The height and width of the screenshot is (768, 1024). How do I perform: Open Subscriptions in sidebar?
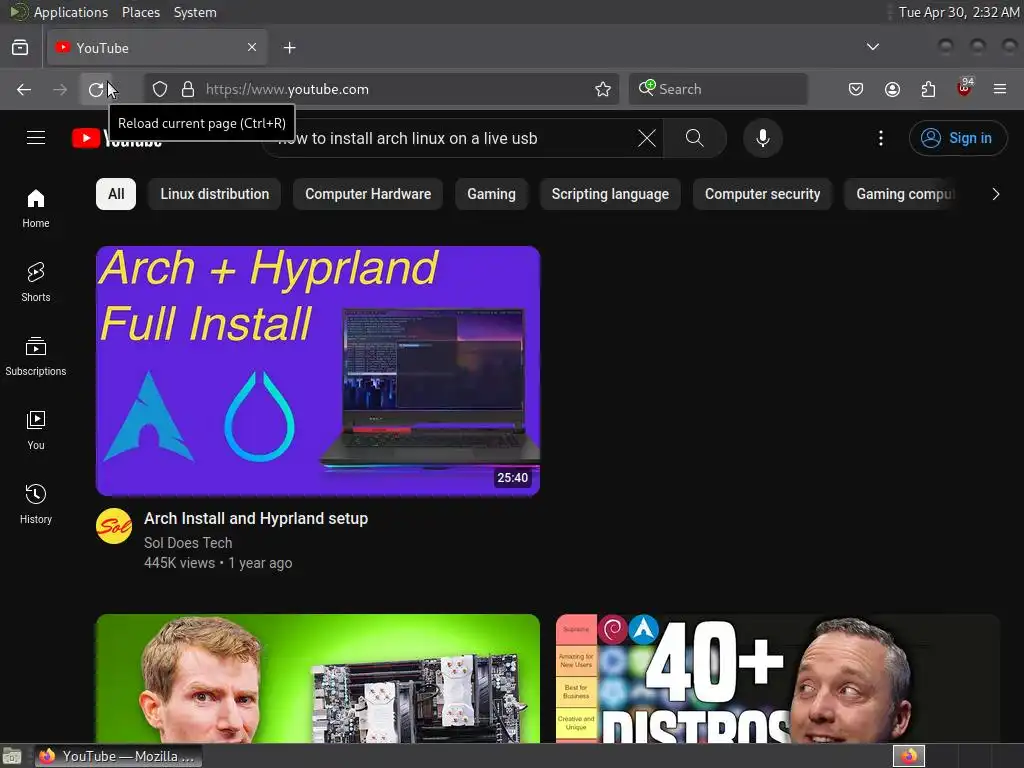(x=36, y=356)
